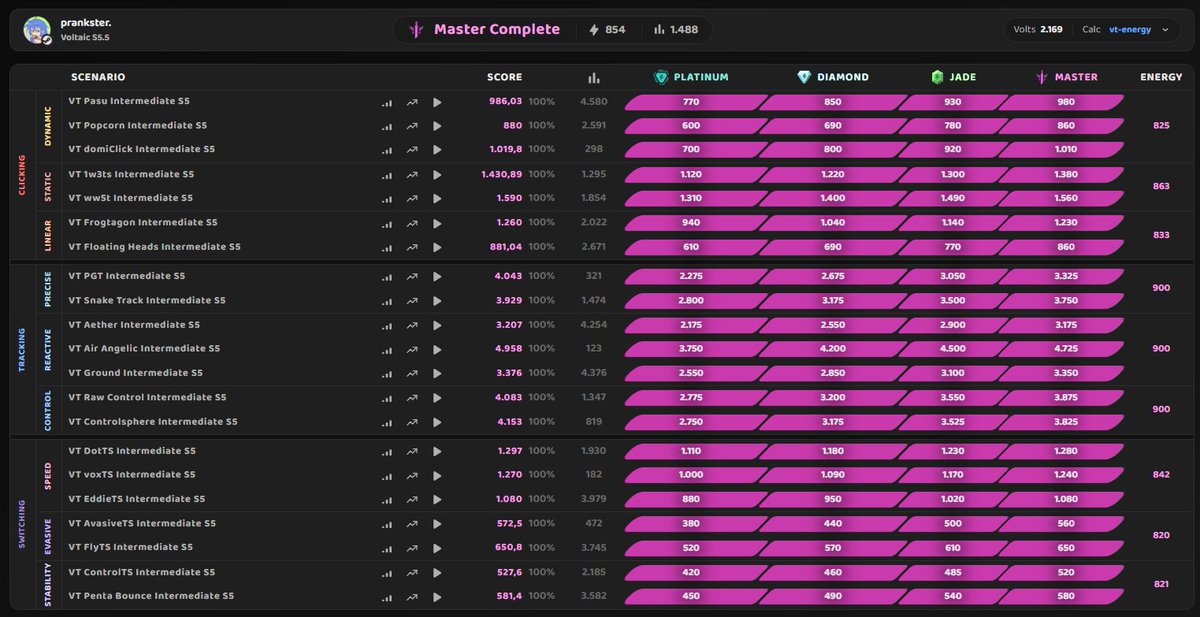The width and height of the screenshot is (1200, 617).
Task: Play the VT Penta Bounce Intermediate S5 scenario
Action: click(437, 596)
